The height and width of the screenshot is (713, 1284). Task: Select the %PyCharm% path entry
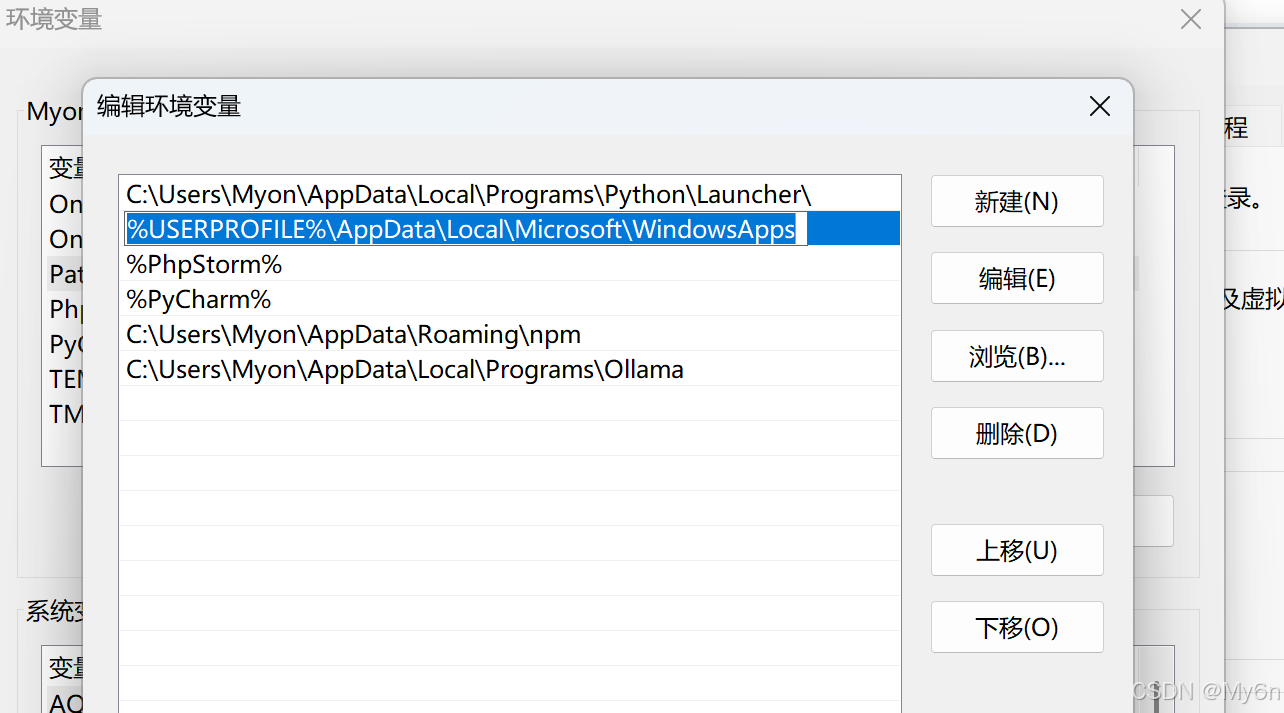pos(510,299)
